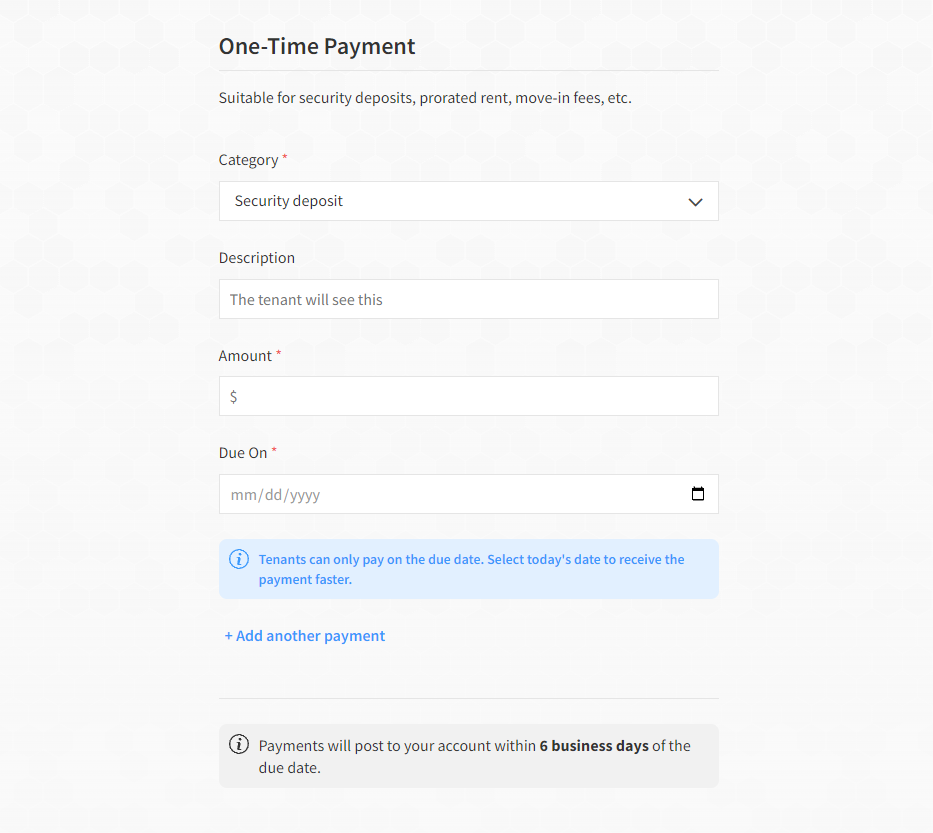Click the One-Time Payment heading

[317, 46]
